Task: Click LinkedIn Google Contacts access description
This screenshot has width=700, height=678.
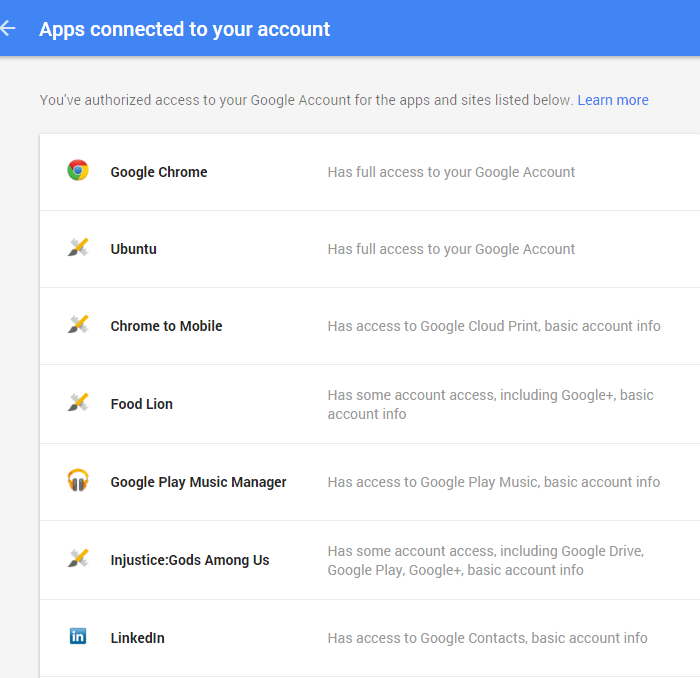Action: coord(487,638)
